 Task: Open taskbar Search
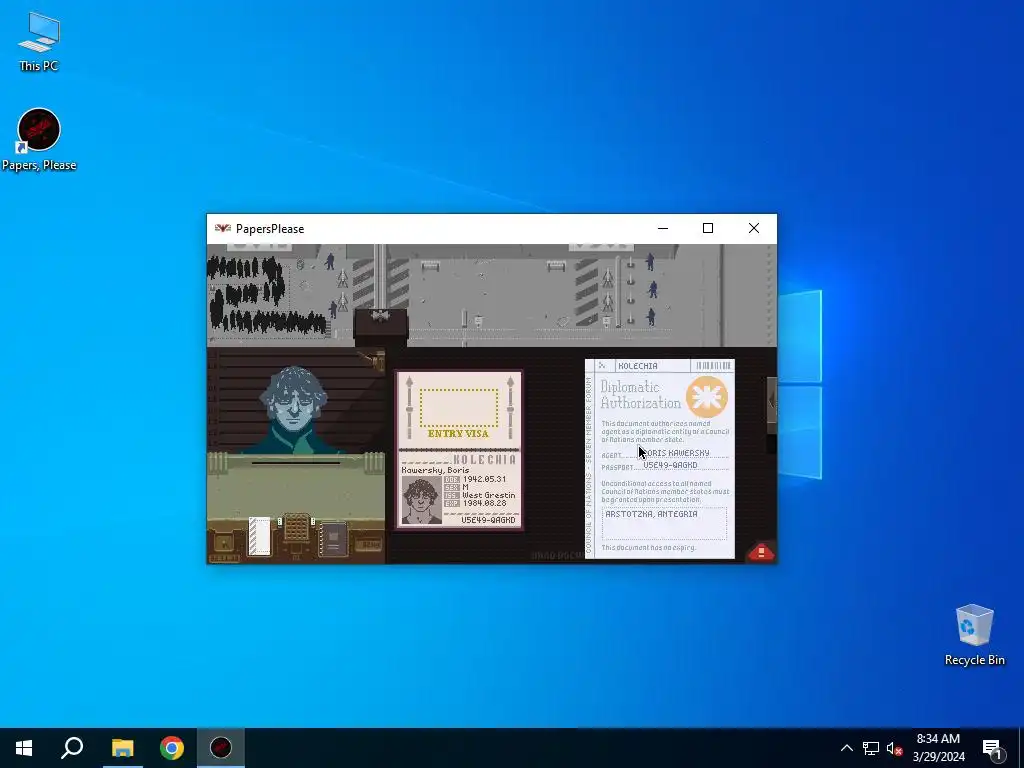point(72,748)
